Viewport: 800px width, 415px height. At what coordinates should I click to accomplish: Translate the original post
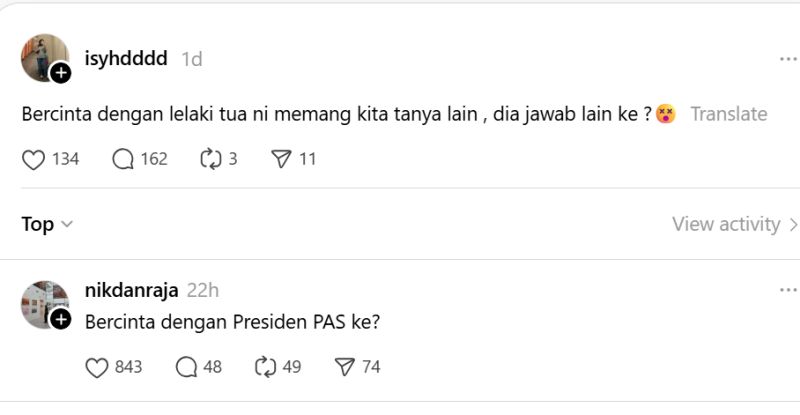(x=728, y=114)
